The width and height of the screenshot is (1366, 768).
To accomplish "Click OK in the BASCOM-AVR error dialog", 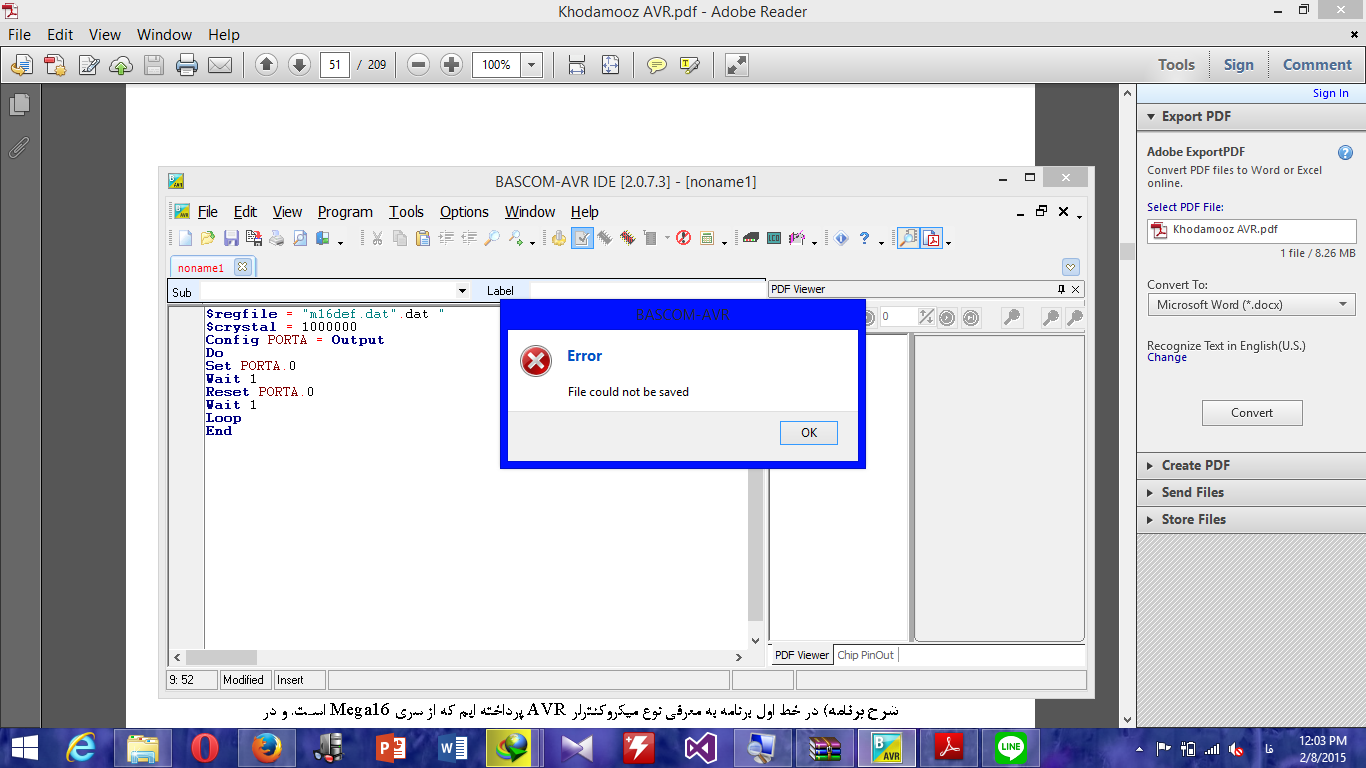I will click(809, 433).
